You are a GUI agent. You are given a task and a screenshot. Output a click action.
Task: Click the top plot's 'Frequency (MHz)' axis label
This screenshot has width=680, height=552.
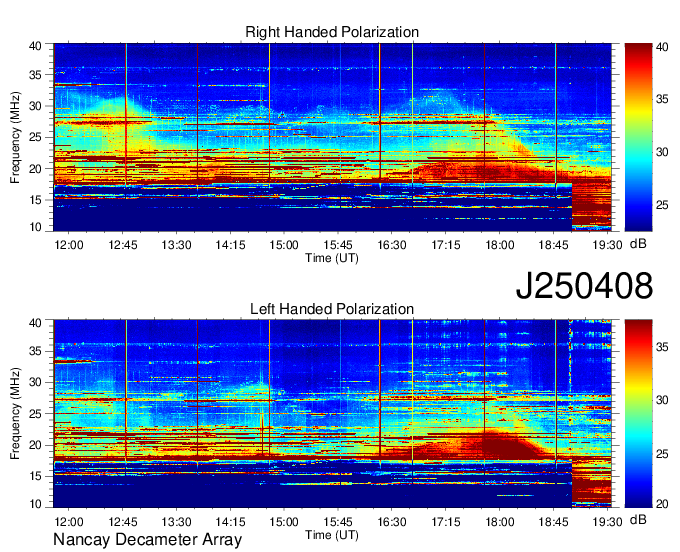[x=15, y=137]
